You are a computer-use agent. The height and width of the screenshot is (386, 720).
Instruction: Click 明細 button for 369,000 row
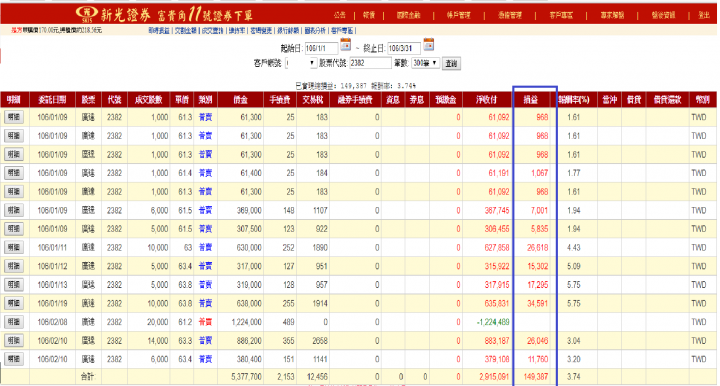click(x=14, y=210)
